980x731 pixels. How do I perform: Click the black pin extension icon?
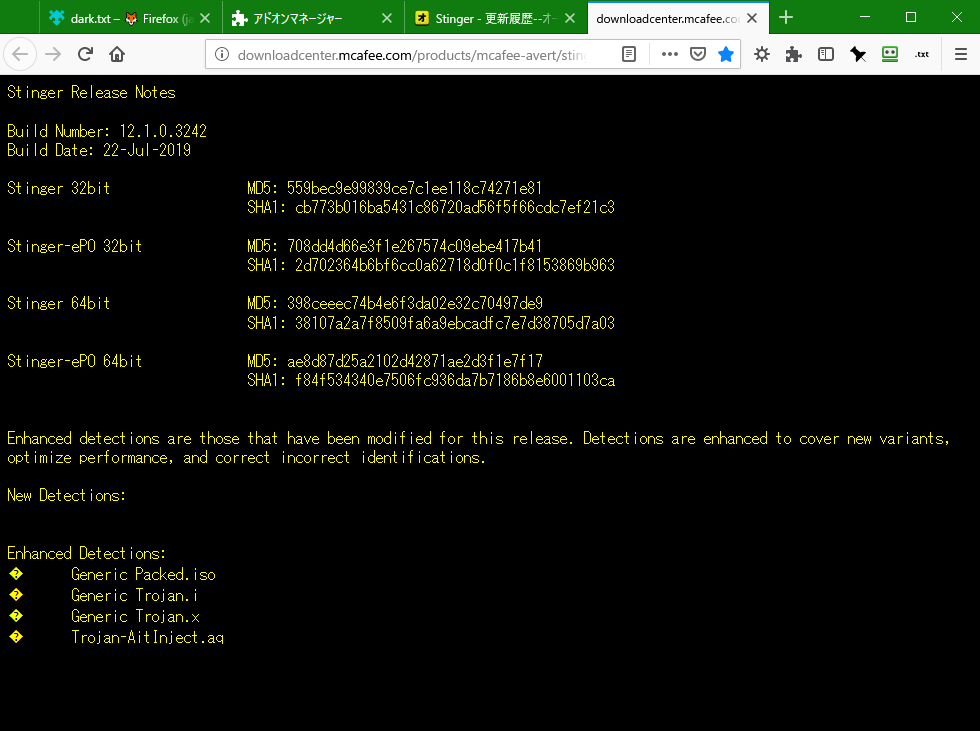[858, 54]
